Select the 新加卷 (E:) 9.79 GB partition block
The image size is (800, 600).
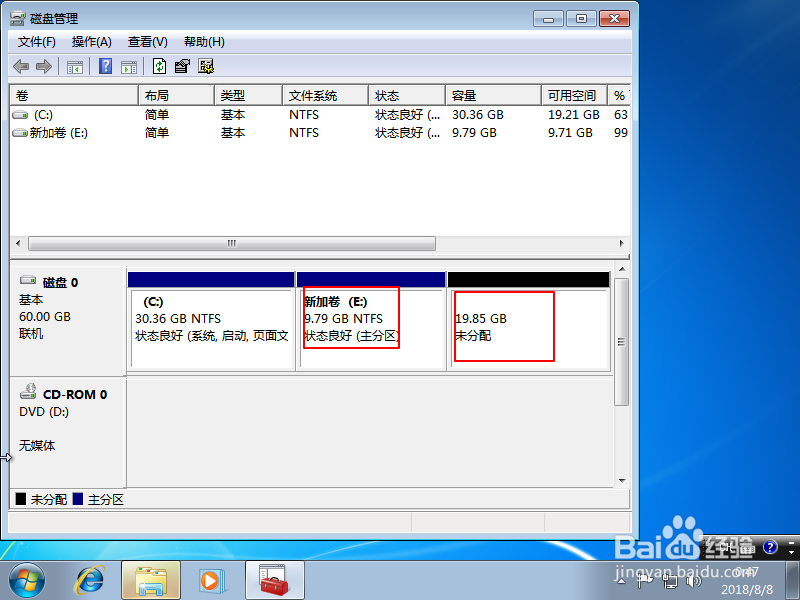point(371,320)
